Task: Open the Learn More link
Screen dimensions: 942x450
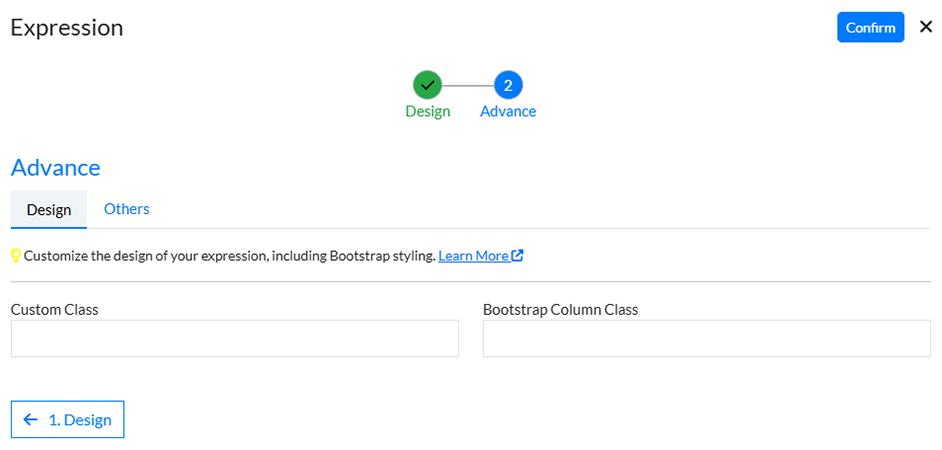Action: pyautogui.click(x=473, y=256)
